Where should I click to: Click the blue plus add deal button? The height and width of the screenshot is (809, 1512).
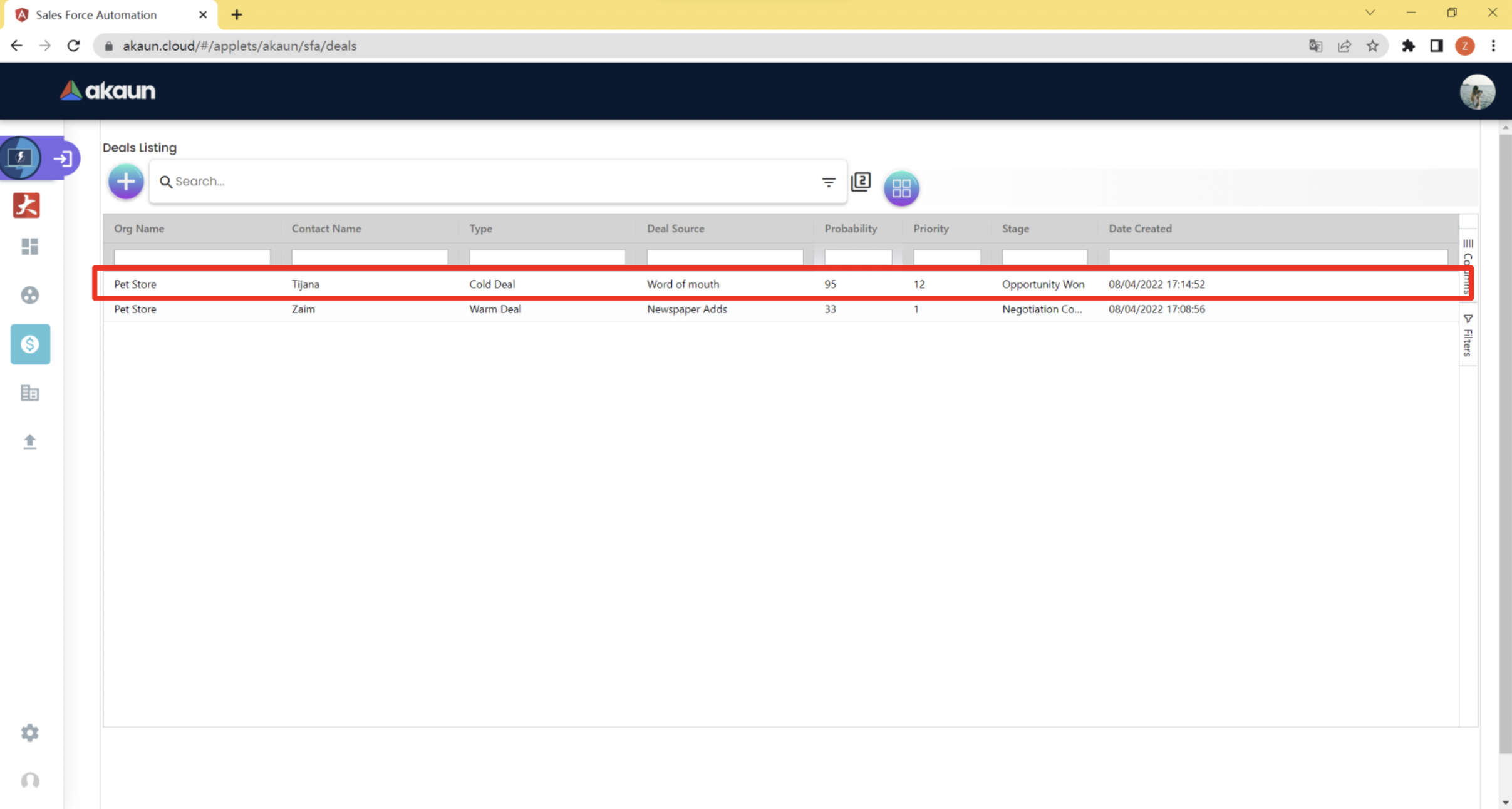126,182
